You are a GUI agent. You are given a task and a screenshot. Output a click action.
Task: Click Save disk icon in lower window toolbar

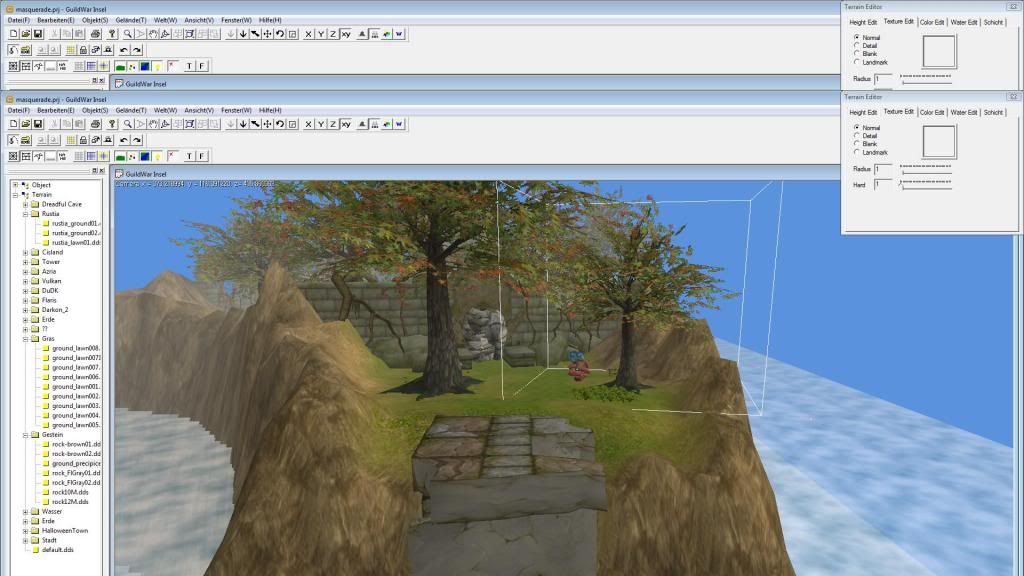click(x=38, y=124)
